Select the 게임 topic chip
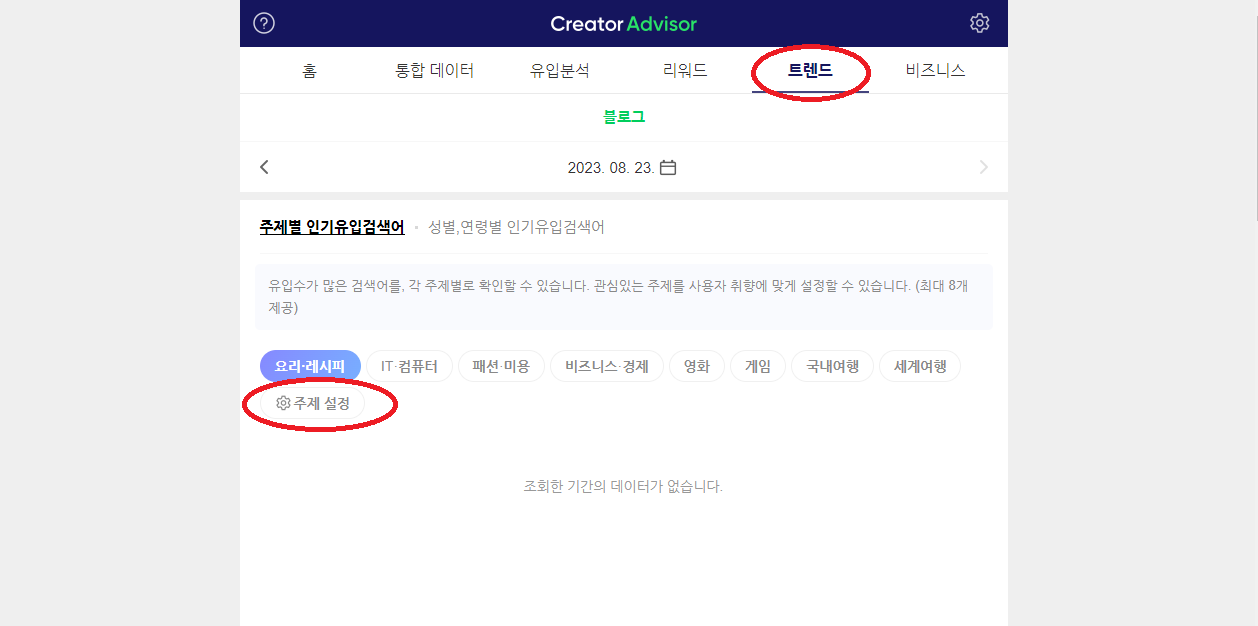Image resolution: width=1258 pixels, height=626 pixels. [758, 366]
